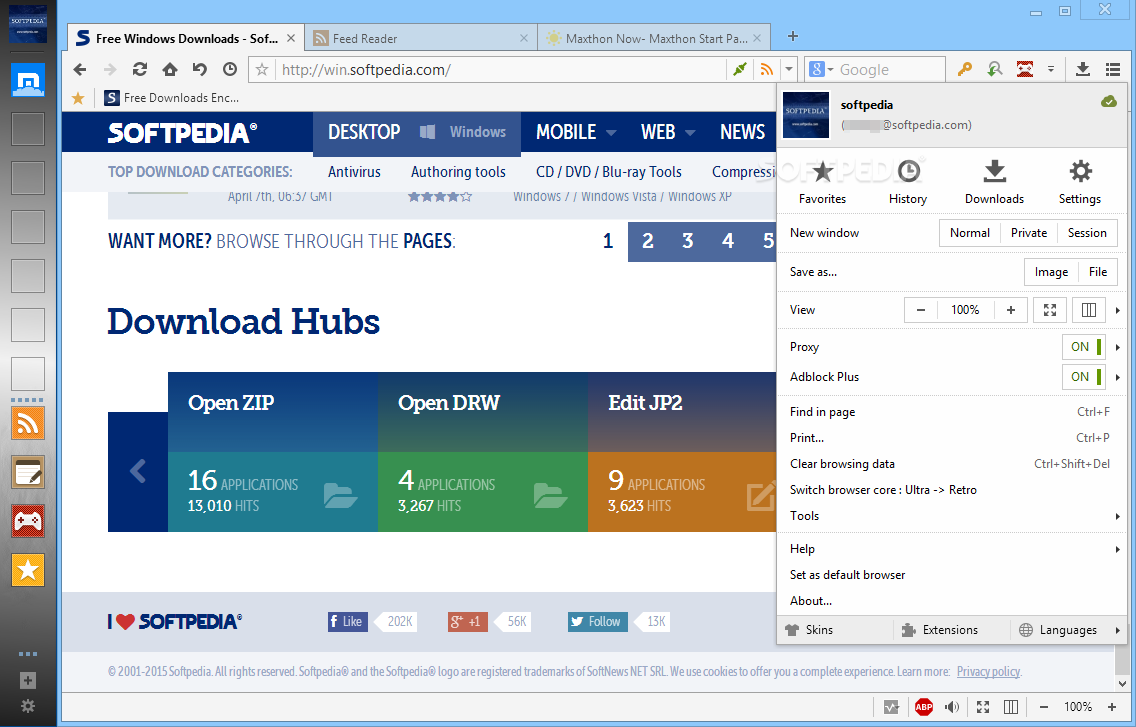
Task: Select Find in page menu item
Action: click(x=952, y=412)
